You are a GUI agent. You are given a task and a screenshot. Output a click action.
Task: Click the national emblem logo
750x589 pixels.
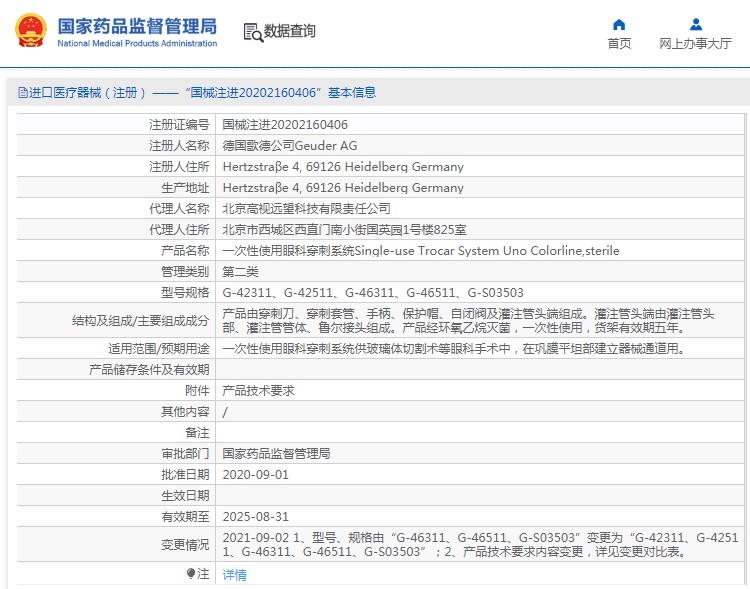[x=31, y=30]
